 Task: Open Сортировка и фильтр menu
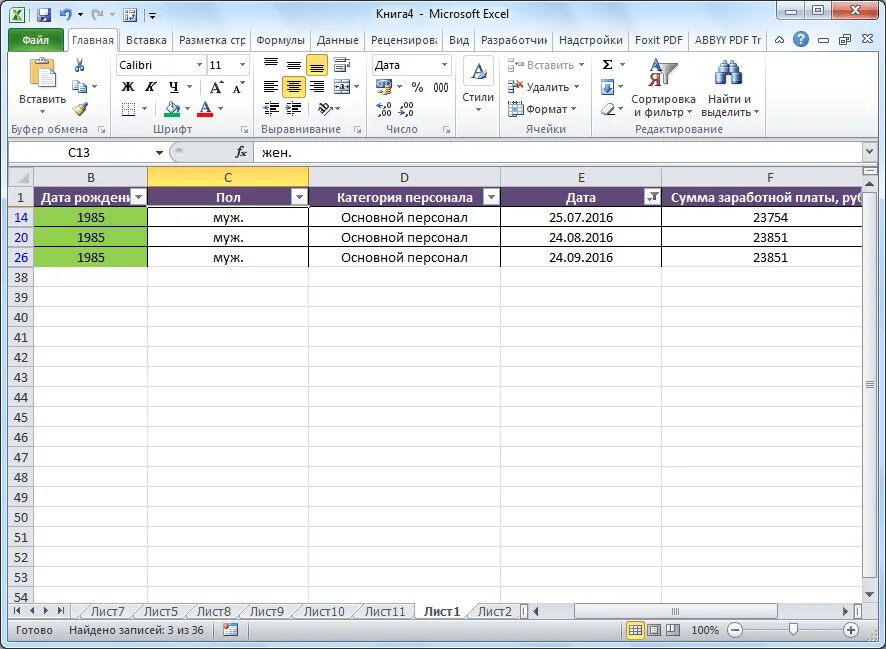(663, 88)
